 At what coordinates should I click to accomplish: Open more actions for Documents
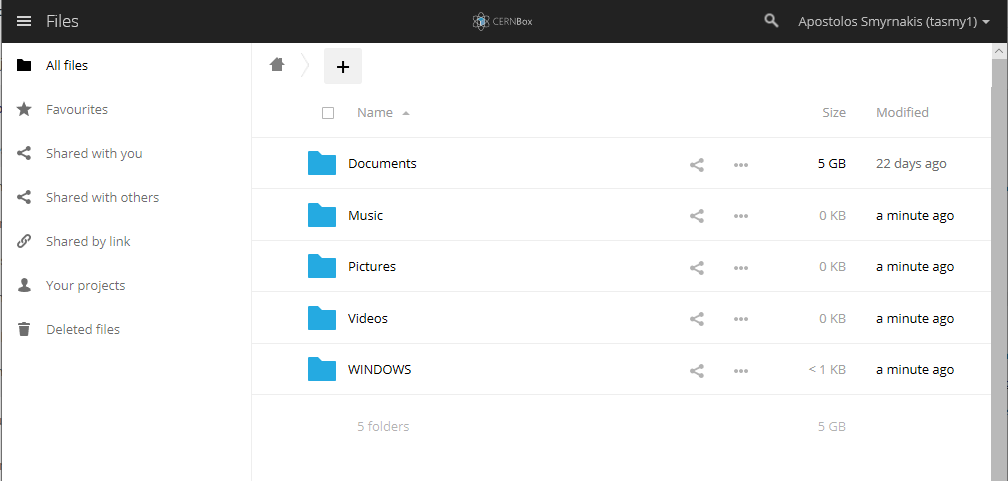click(x=741, y=165)
